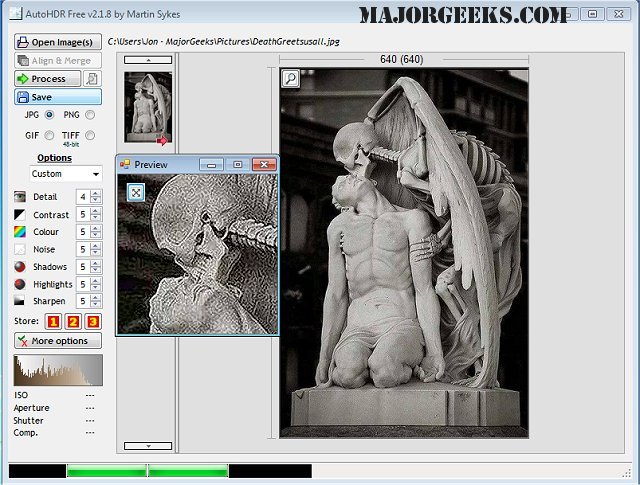Screen dimensions: 640x485
Task: Click the Align & Merge button
Action: coord(58,60)
